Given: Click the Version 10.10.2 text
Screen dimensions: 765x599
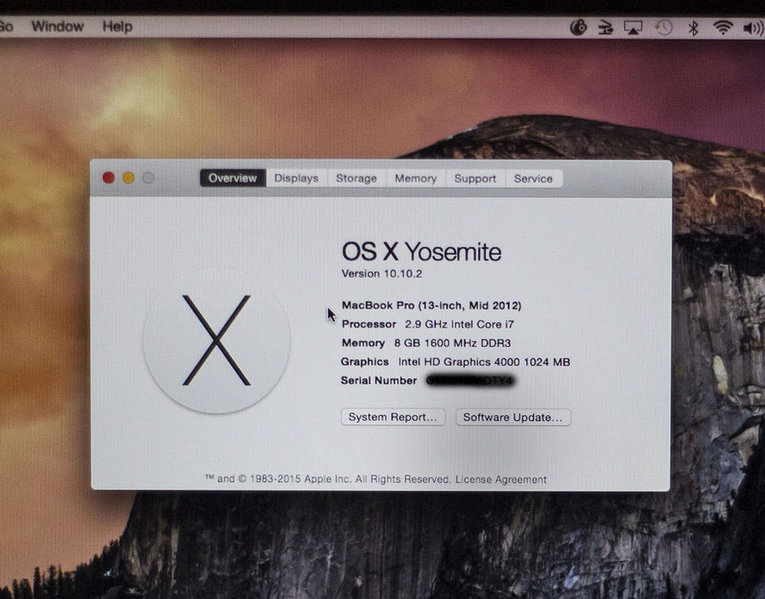Looking at the screenshot, I should coord(382,274).
